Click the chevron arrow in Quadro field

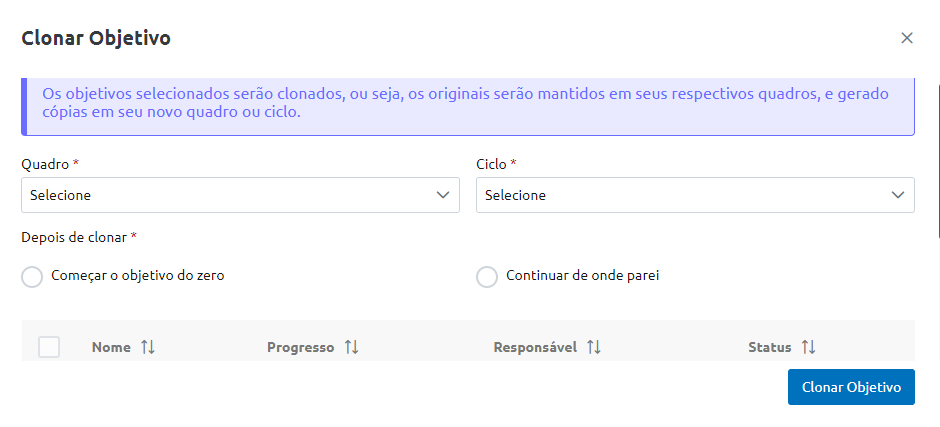[444, 195]
